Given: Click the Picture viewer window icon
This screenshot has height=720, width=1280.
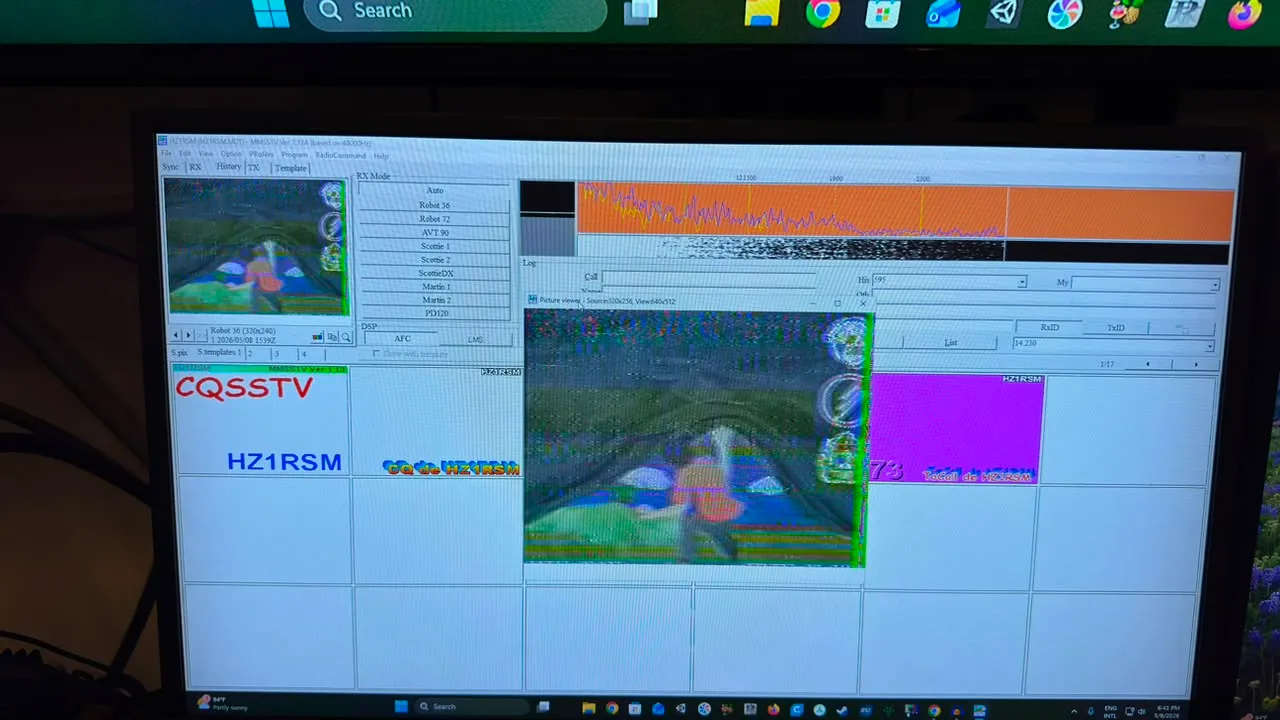Looking at the screenshot, I should [x=533, y=299].
